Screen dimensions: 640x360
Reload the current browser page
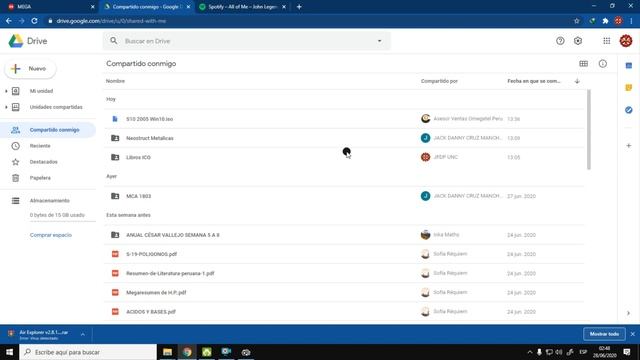point(35,21)
